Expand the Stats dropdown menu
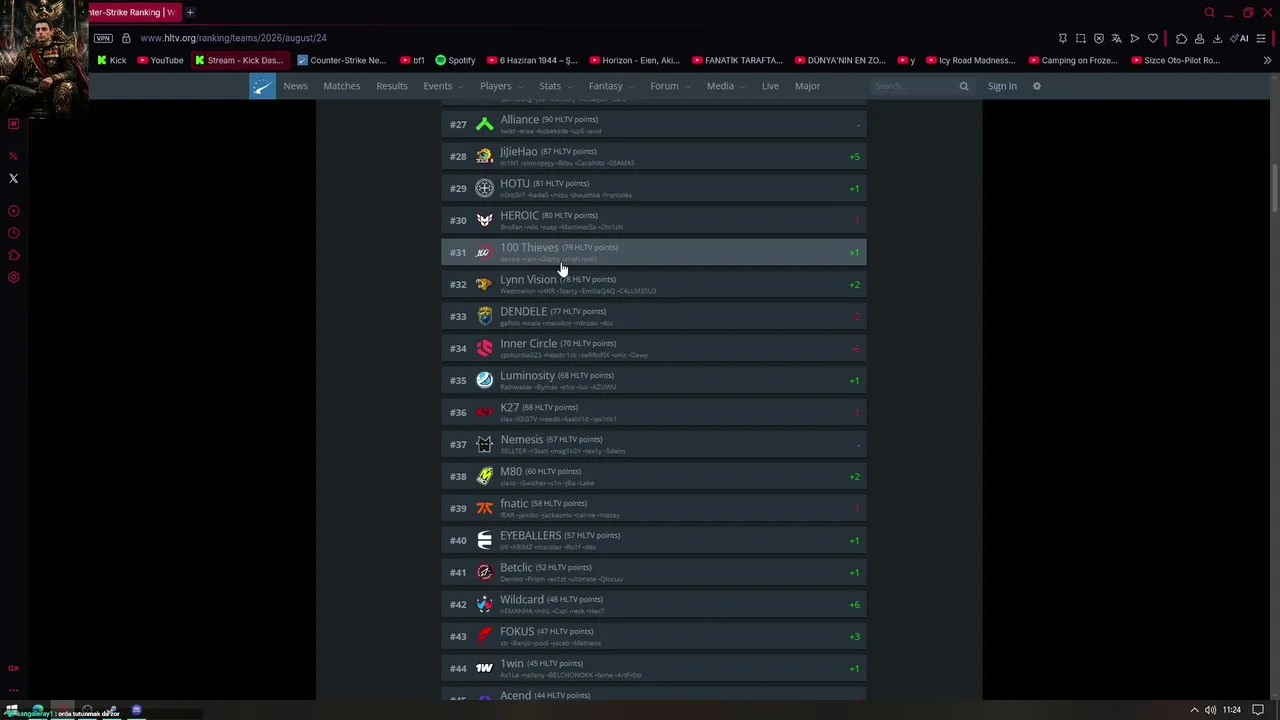1280x720 pixels. click(556, 86)
